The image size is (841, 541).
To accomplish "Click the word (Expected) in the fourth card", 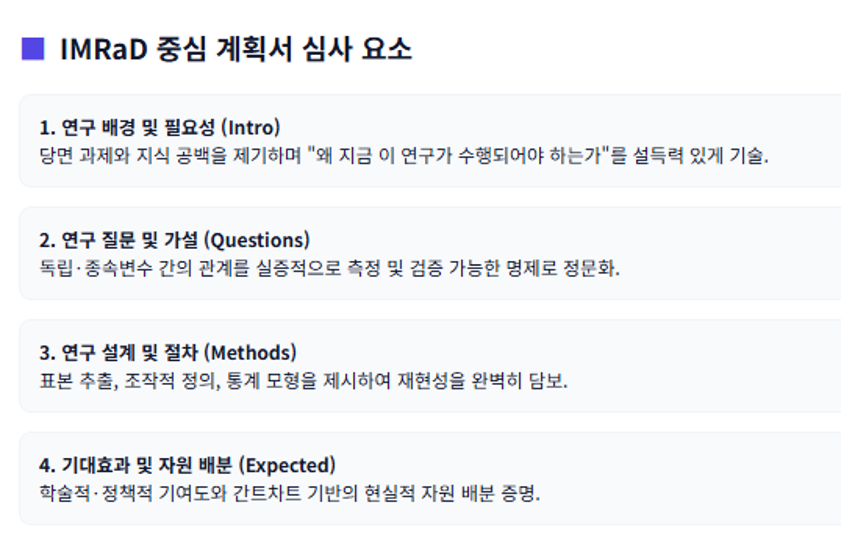I will click(287, 465).
